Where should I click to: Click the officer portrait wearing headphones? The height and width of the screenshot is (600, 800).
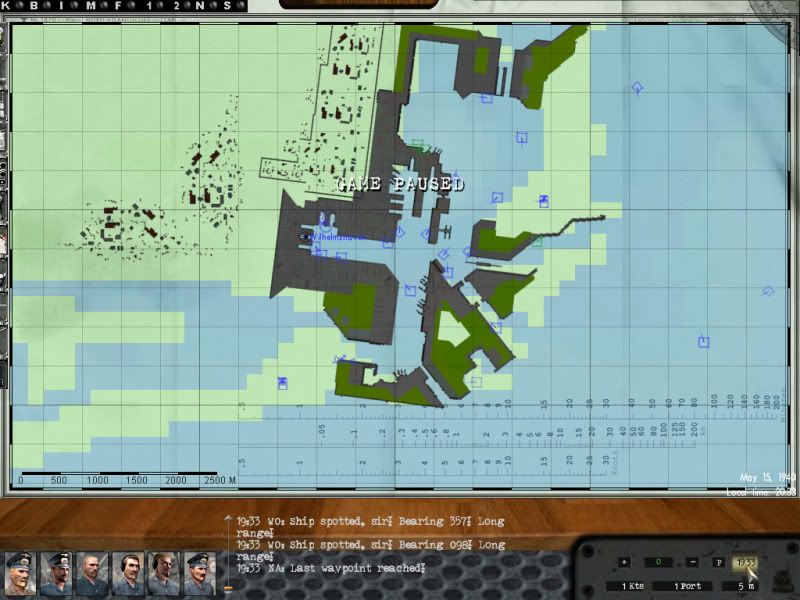[x=130, y=573]
